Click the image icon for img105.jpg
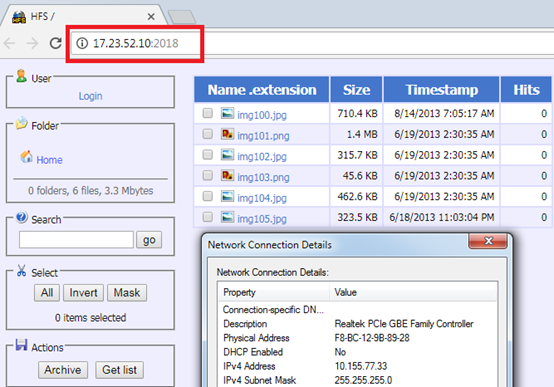This screenshot has width=554, height=387. pyautogui.click(x=227, y=217)
